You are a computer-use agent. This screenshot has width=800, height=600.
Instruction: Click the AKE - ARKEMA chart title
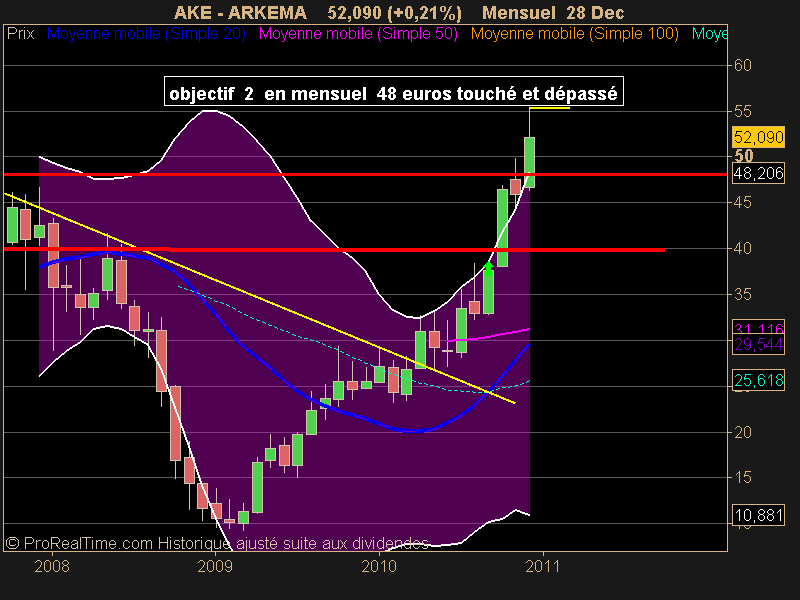240,12
